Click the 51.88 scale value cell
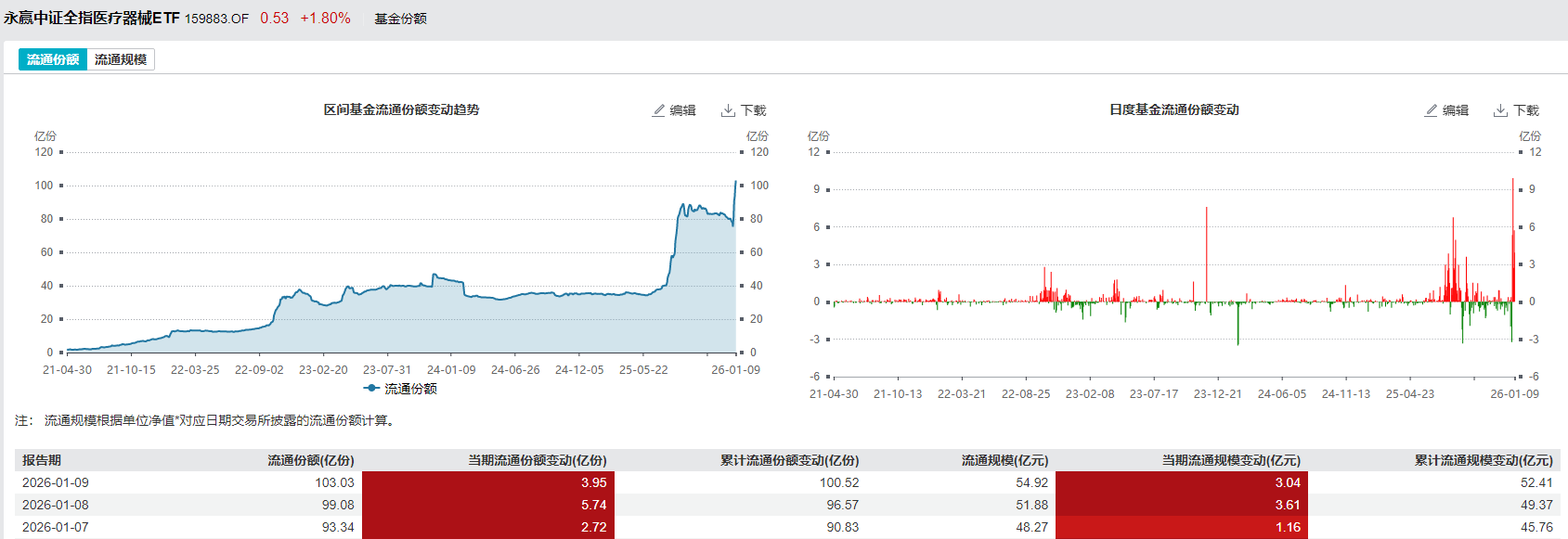 pyautogui.click(x=1031, y=505)
